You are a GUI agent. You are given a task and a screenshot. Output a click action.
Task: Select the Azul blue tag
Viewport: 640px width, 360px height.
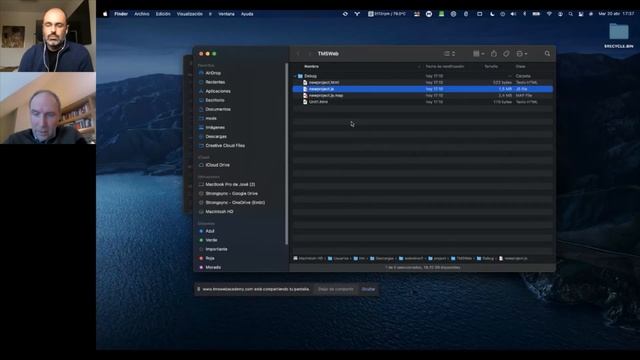click(x=207, y=231)
